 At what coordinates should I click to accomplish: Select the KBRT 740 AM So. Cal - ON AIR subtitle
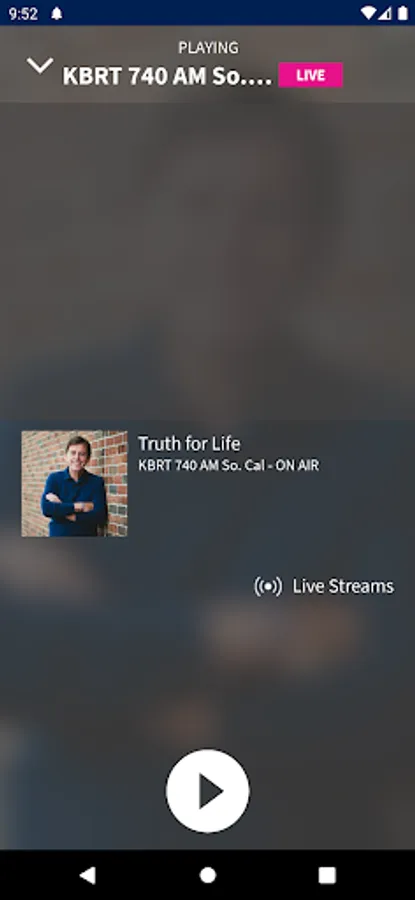click(x=228, y=465)
